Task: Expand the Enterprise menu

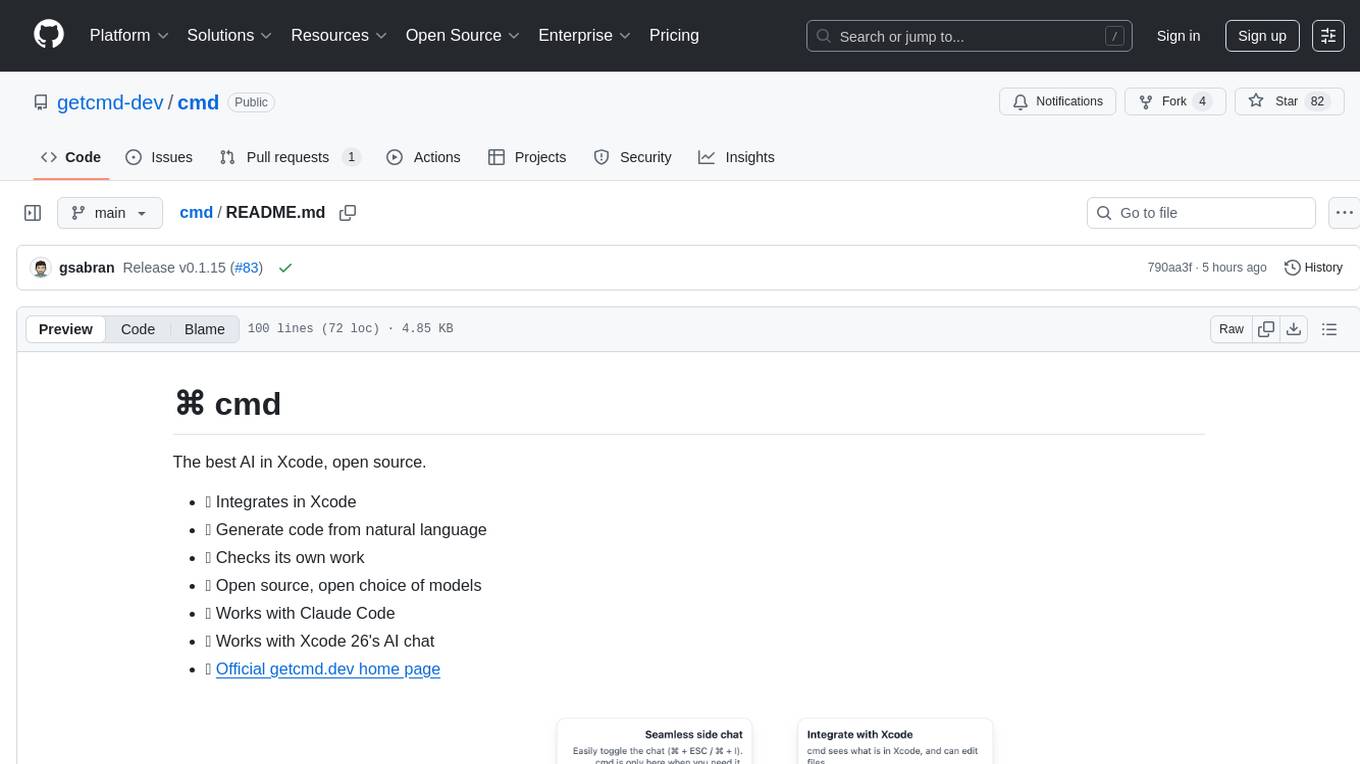Action: click(x=584, y=35)
